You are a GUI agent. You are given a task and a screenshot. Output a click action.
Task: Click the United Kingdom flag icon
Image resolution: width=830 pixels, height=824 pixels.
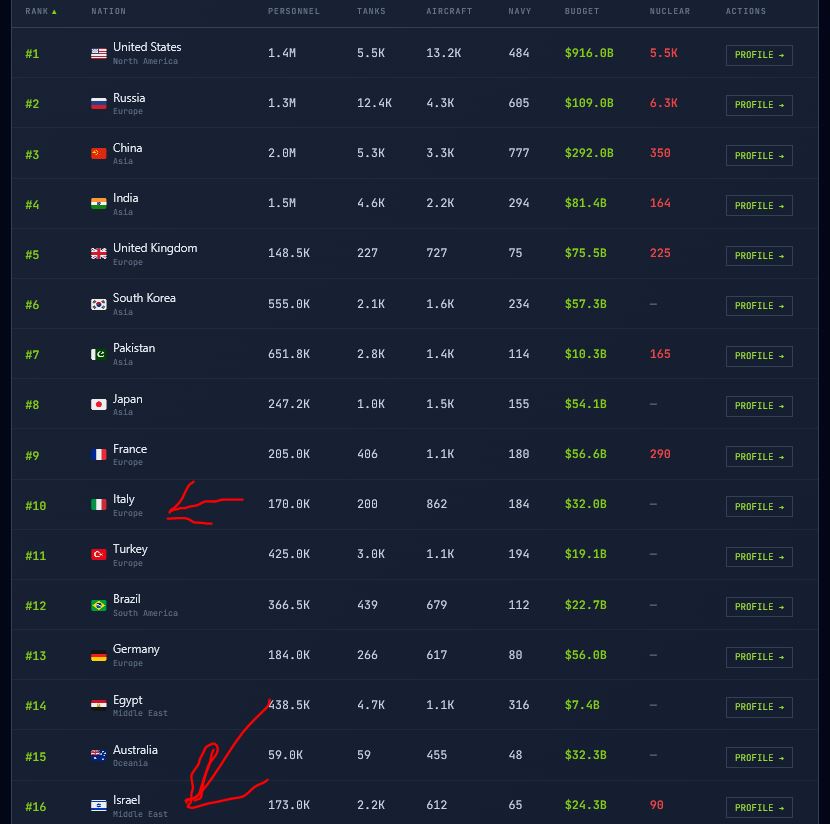pyautogui.click(x=98, y=254)
